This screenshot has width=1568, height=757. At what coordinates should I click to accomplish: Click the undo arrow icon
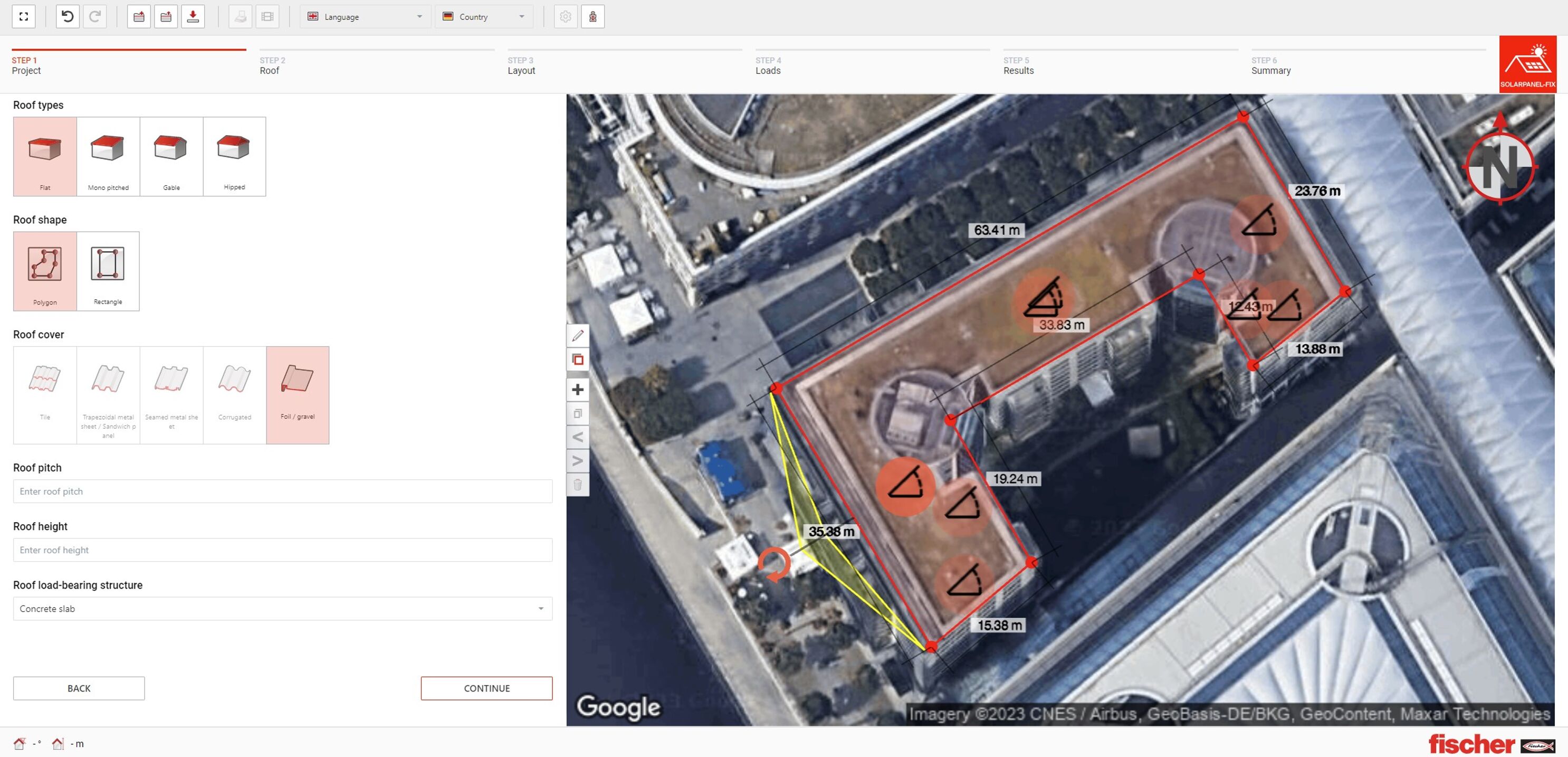68,16
